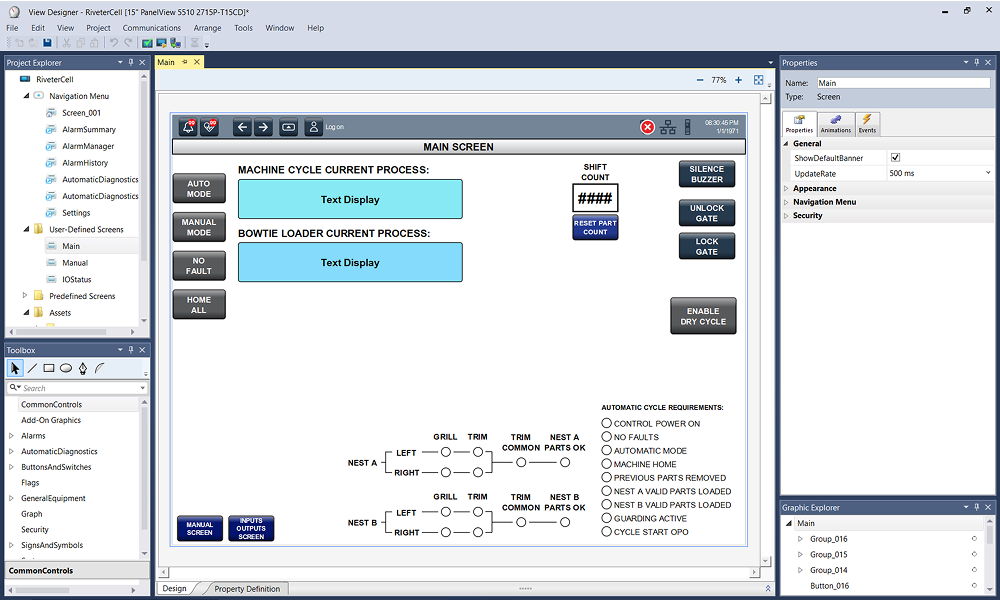Screen dimensions: 1000x600
Task: Select the Line drawing tool in Toolbox
Action: point(32,368)
